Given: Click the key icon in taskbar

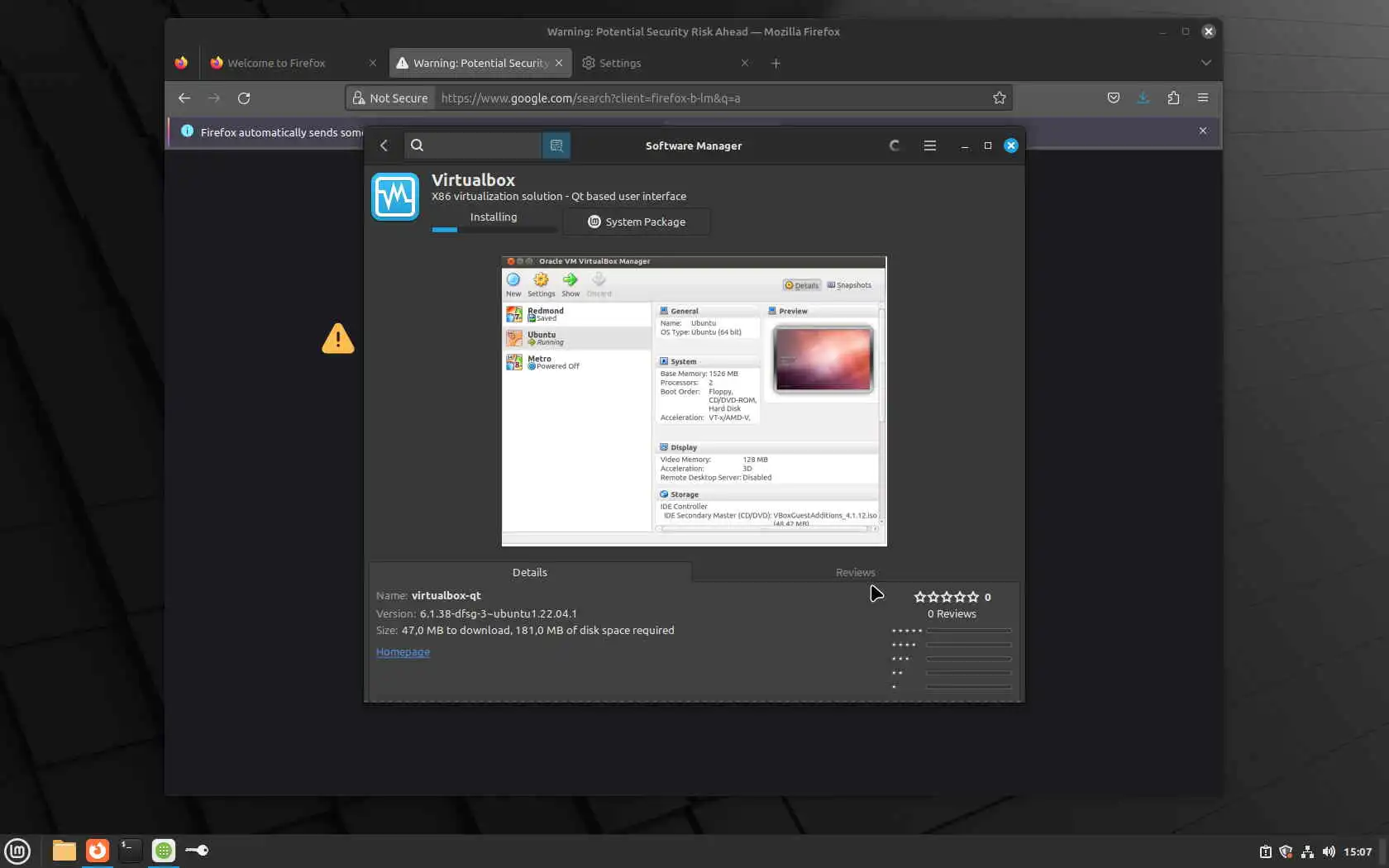Looking at the screenshot, I should click(x=197, y=851).
